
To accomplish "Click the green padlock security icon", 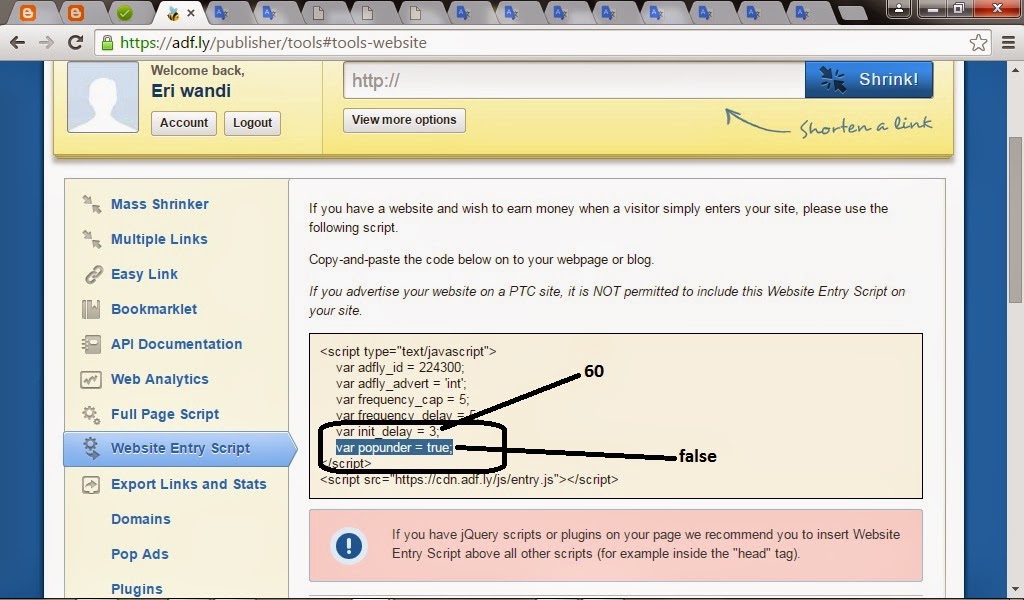I will coord(108,42).
